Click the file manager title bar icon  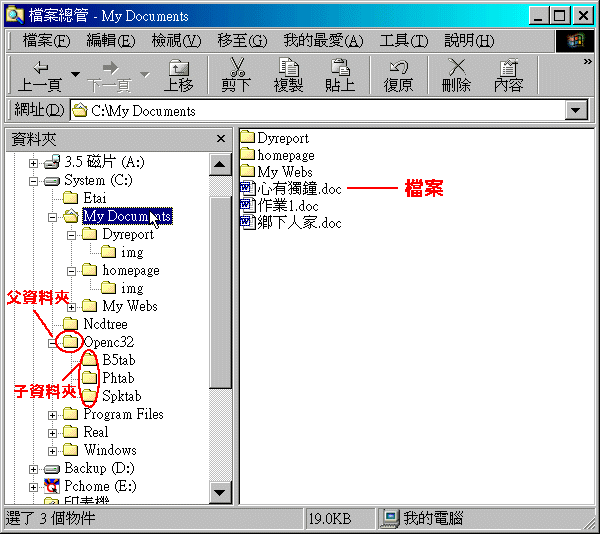pyautogui.click(x=15, y=15)
